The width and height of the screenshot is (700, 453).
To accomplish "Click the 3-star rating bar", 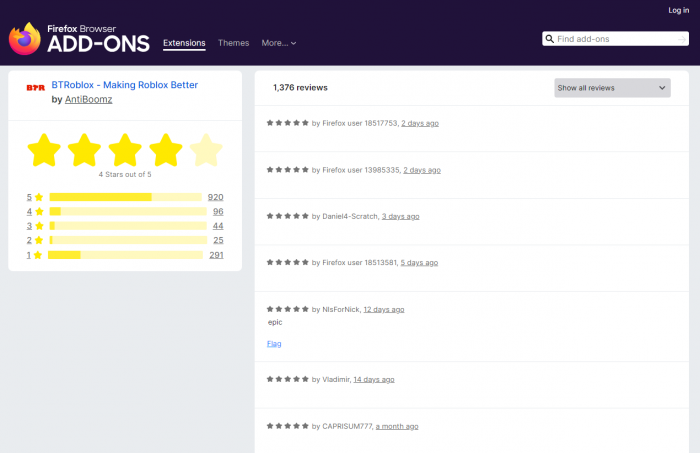I will pos(128,226).
